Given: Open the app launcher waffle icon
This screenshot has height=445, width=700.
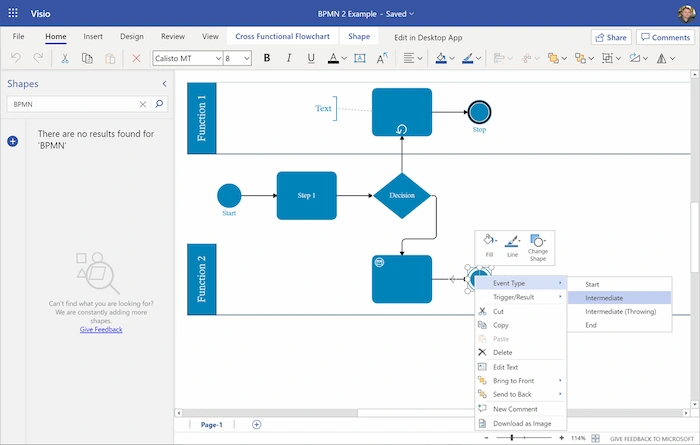Looking at the screenshot, I should 13,13.
